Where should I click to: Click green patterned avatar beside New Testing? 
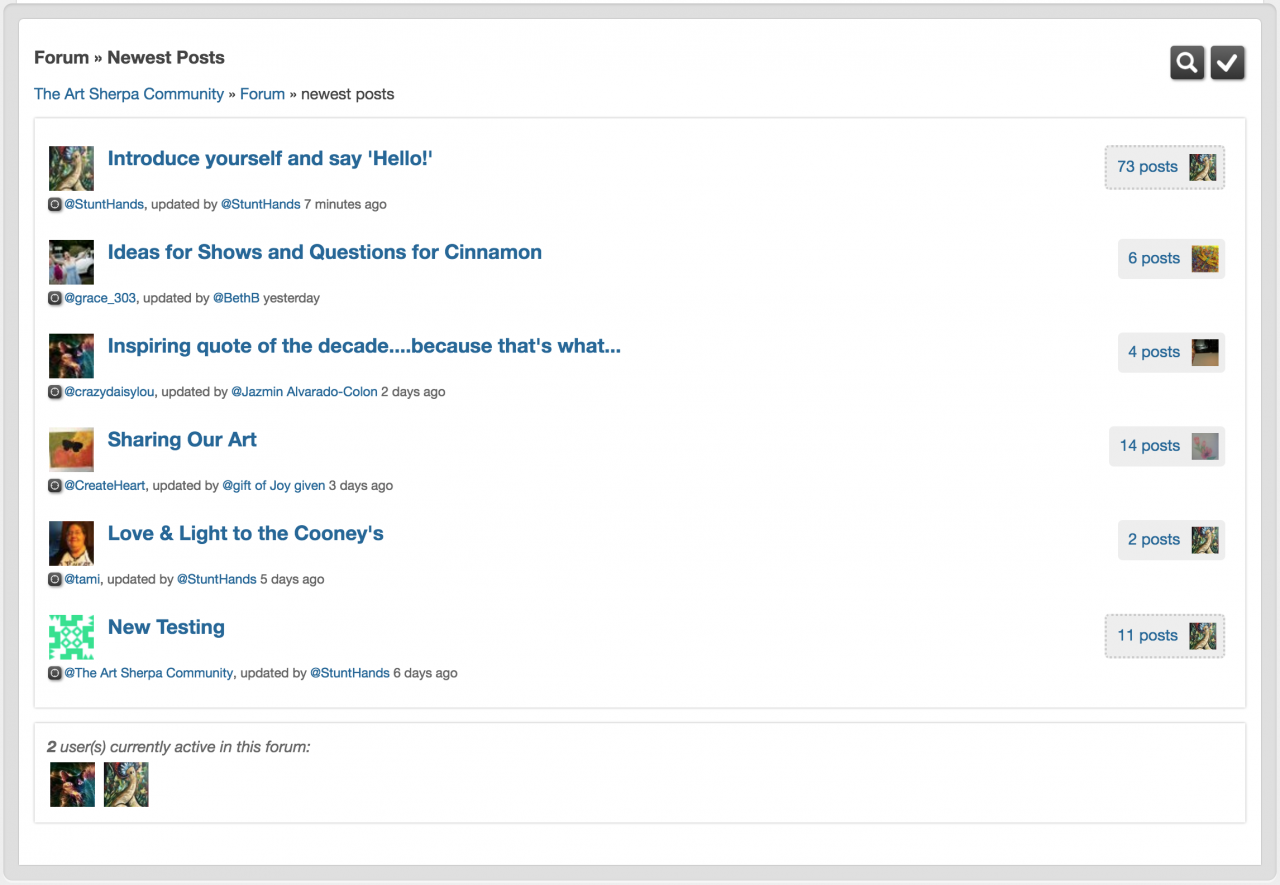click(71, 637)
